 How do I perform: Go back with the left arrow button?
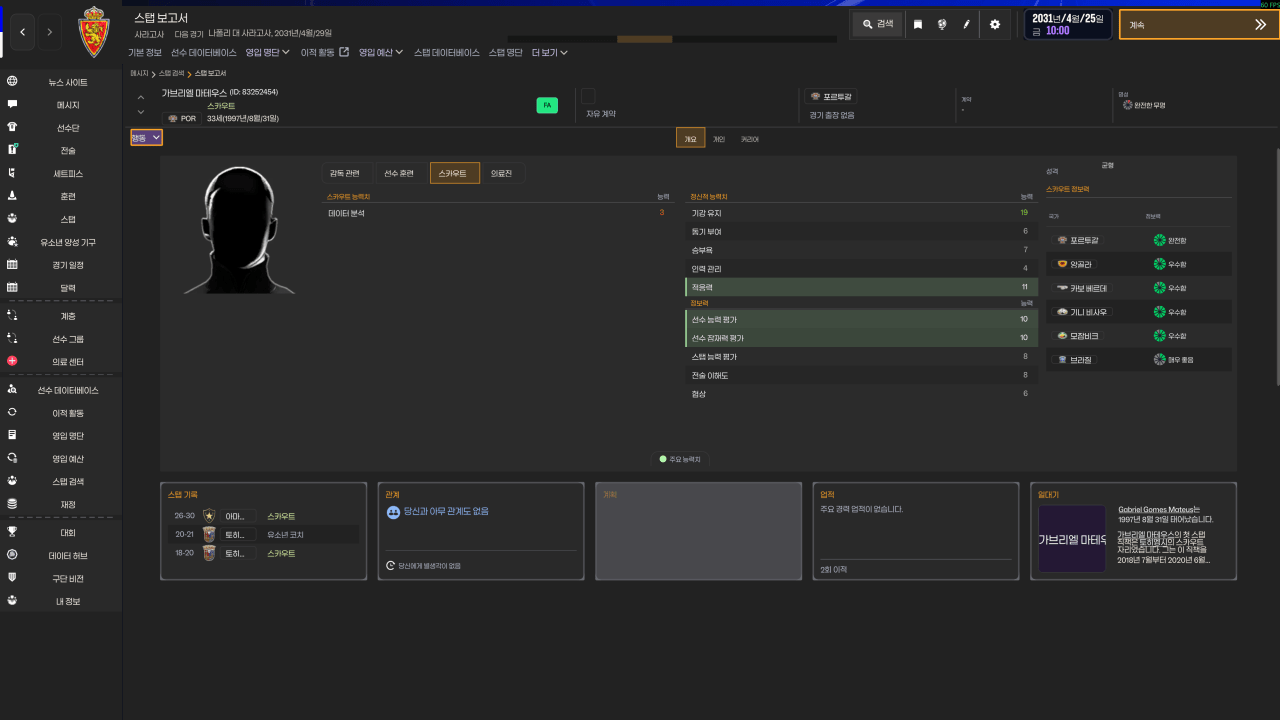(x=22, y=32)
